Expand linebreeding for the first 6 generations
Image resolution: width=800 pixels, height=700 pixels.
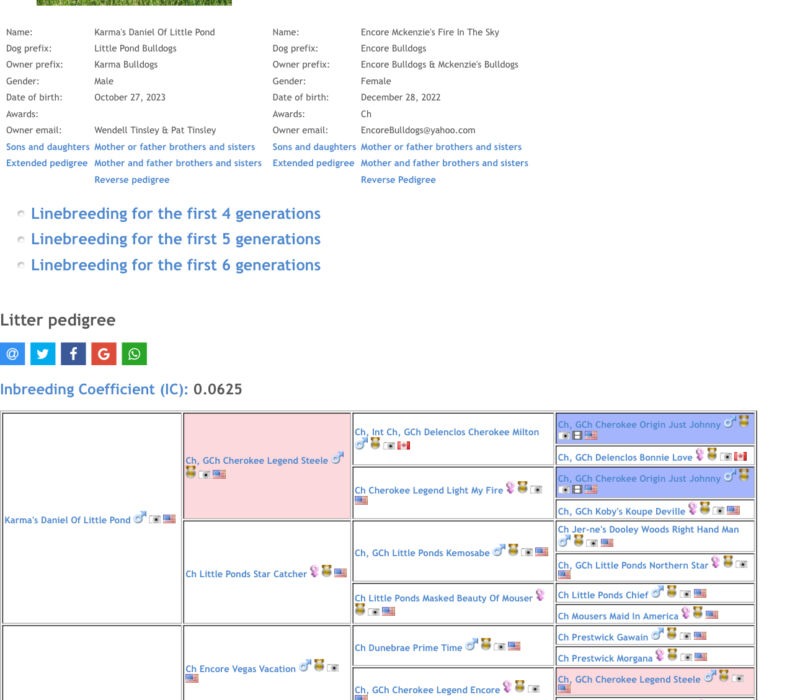pos(175,265)
